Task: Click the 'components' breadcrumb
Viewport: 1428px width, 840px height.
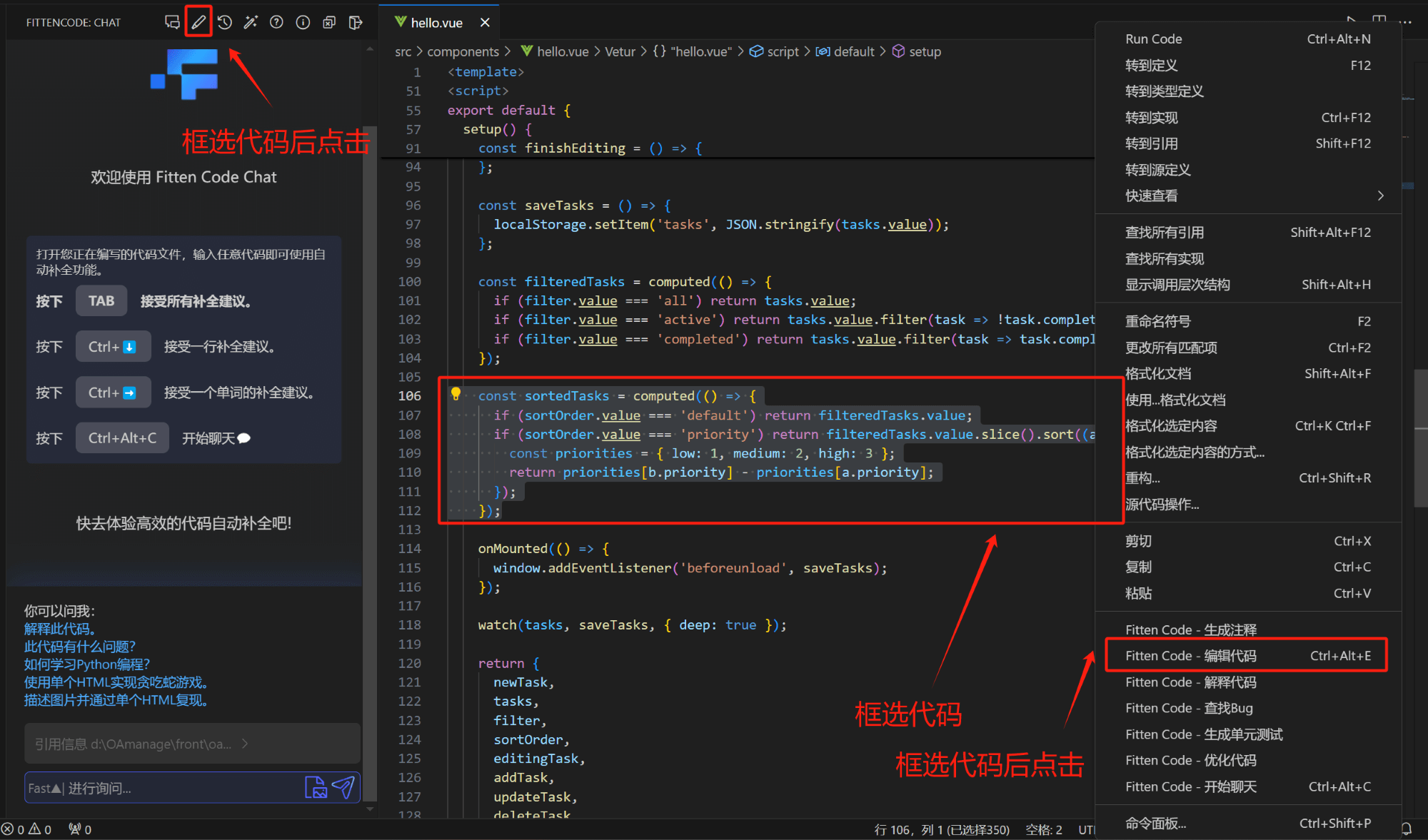Action: [463, 51]
